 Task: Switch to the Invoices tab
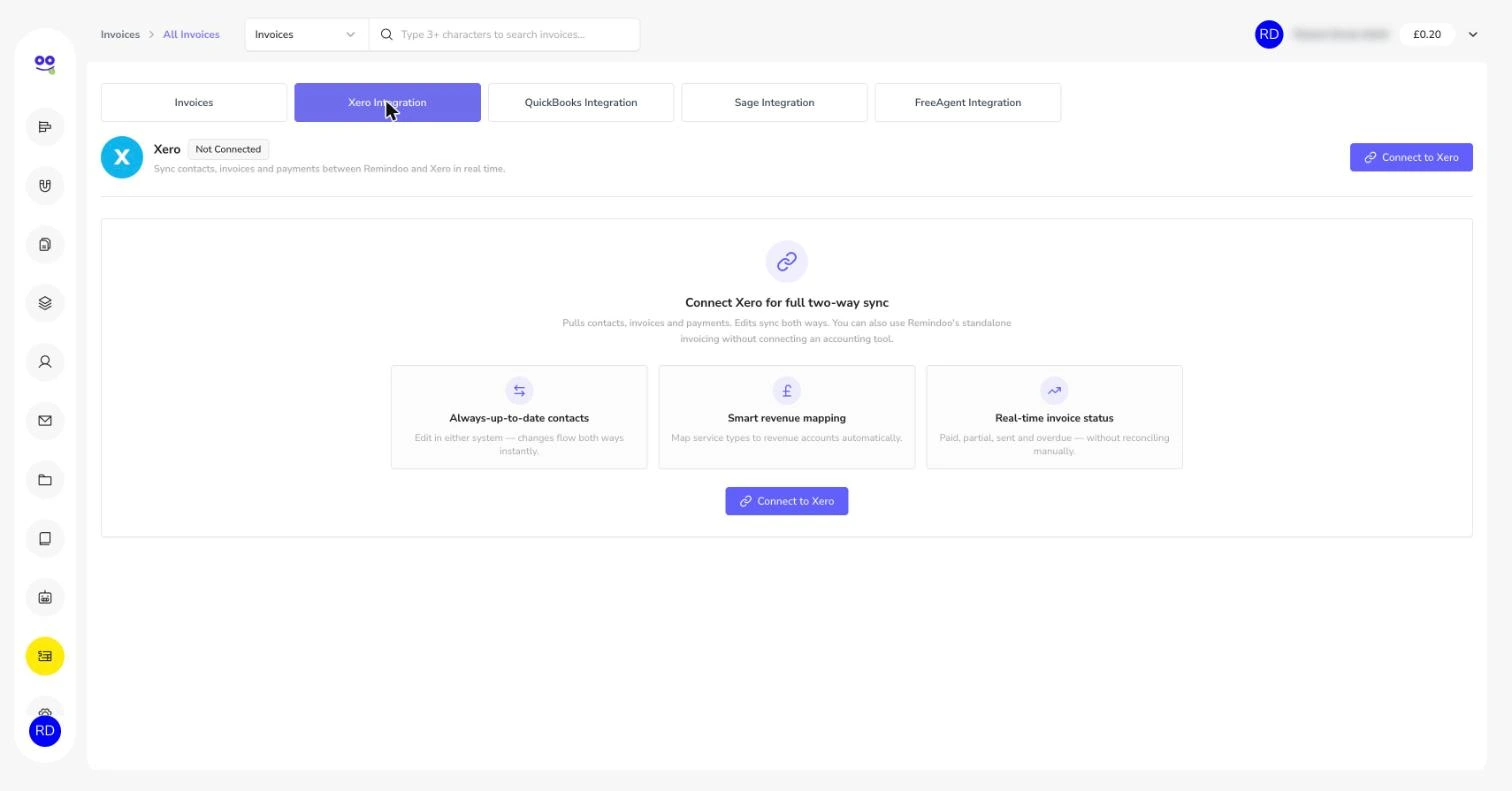coord(194,103)
